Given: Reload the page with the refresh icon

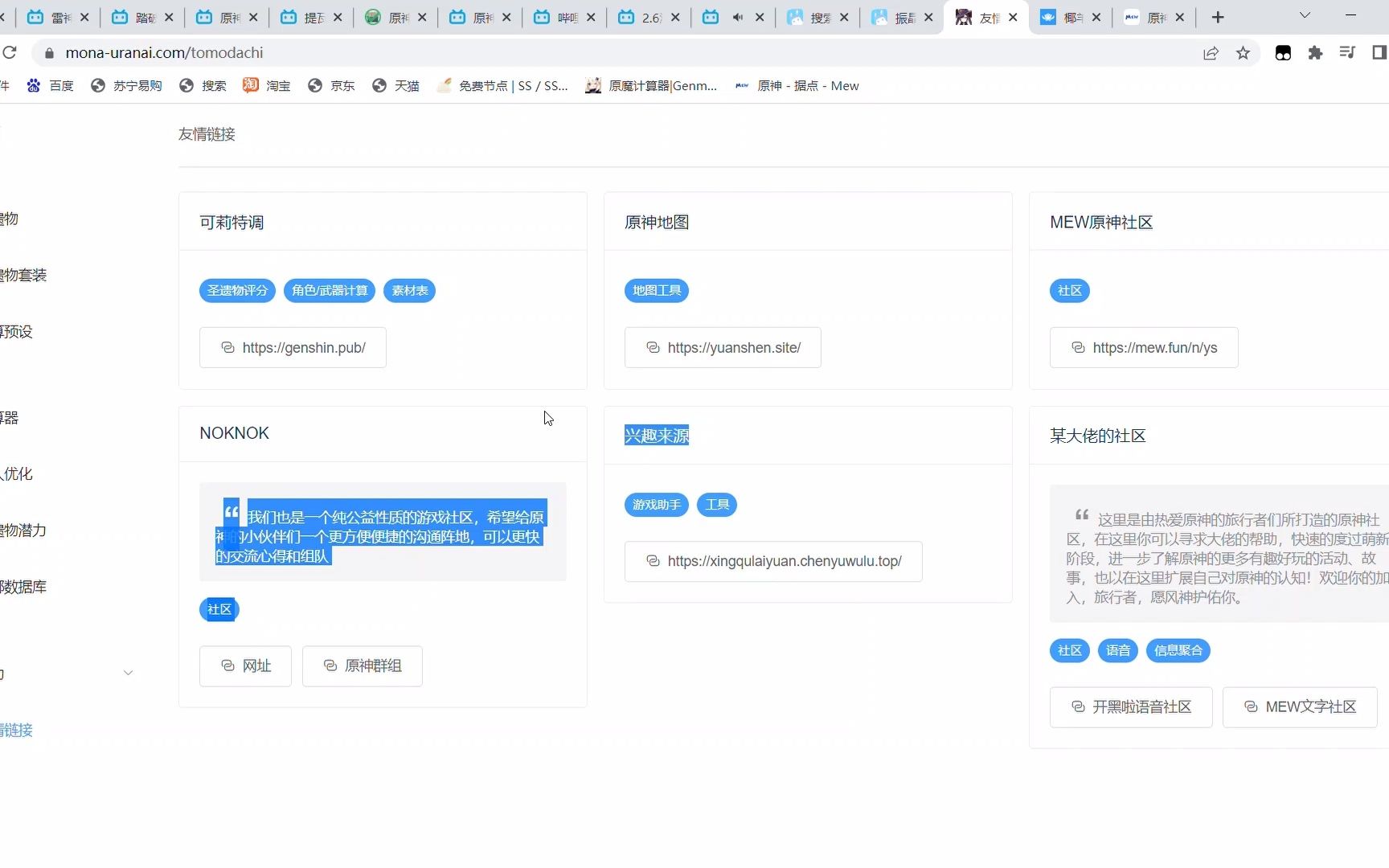Looking at the screenshot, I should tap(10, 53).
